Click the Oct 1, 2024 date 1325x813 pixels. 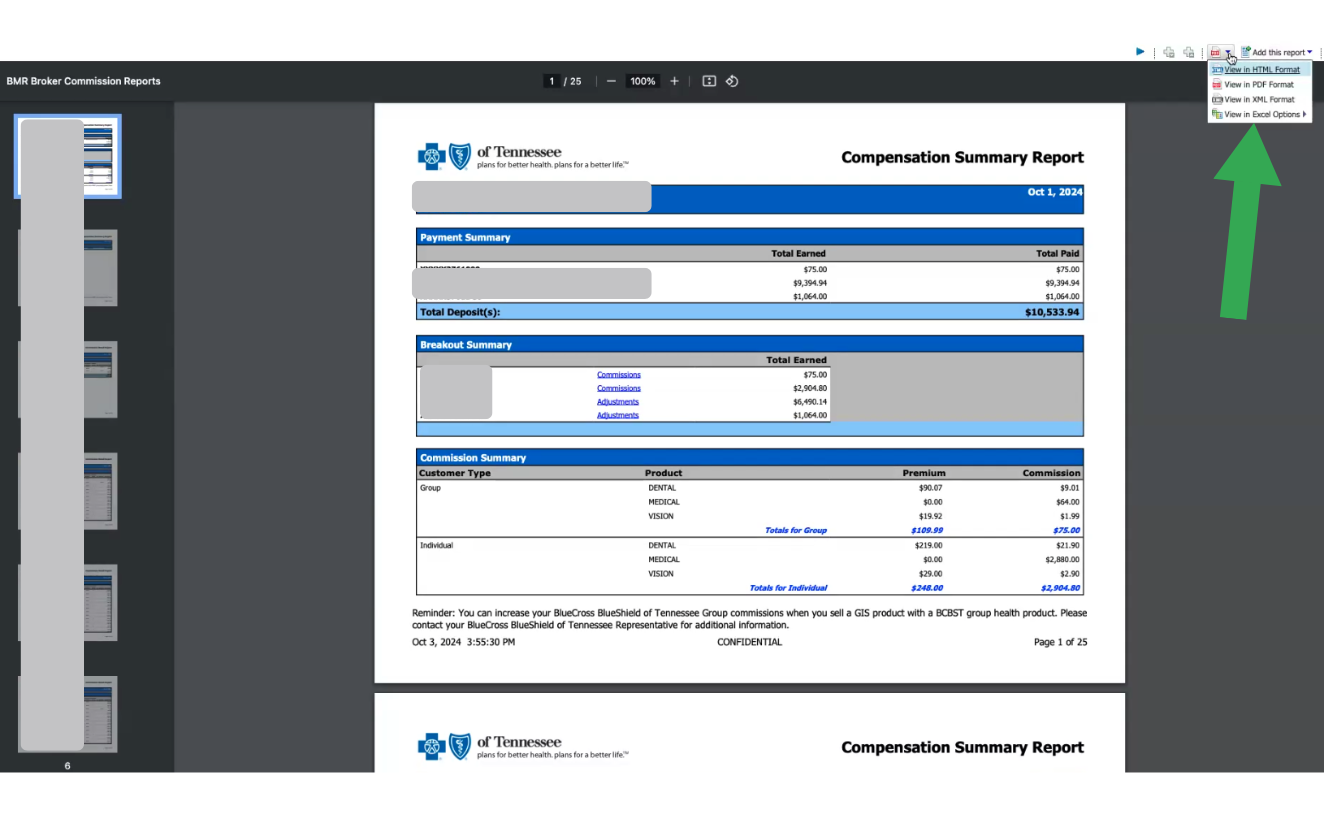1055,192
